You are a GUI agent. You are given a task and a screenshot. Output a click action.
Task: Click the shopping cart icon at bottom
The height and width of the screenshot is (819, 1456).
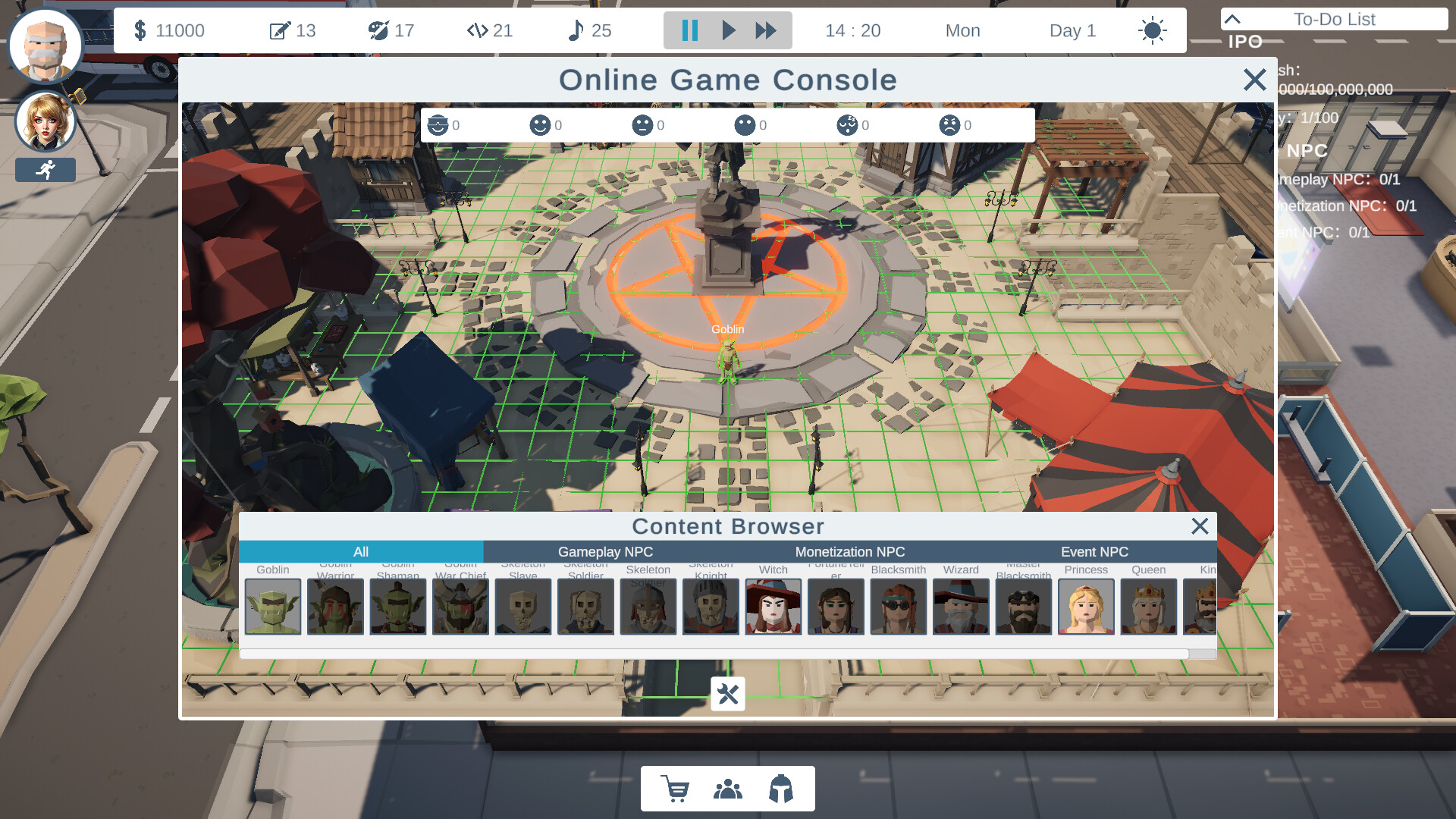pos(673,788)
